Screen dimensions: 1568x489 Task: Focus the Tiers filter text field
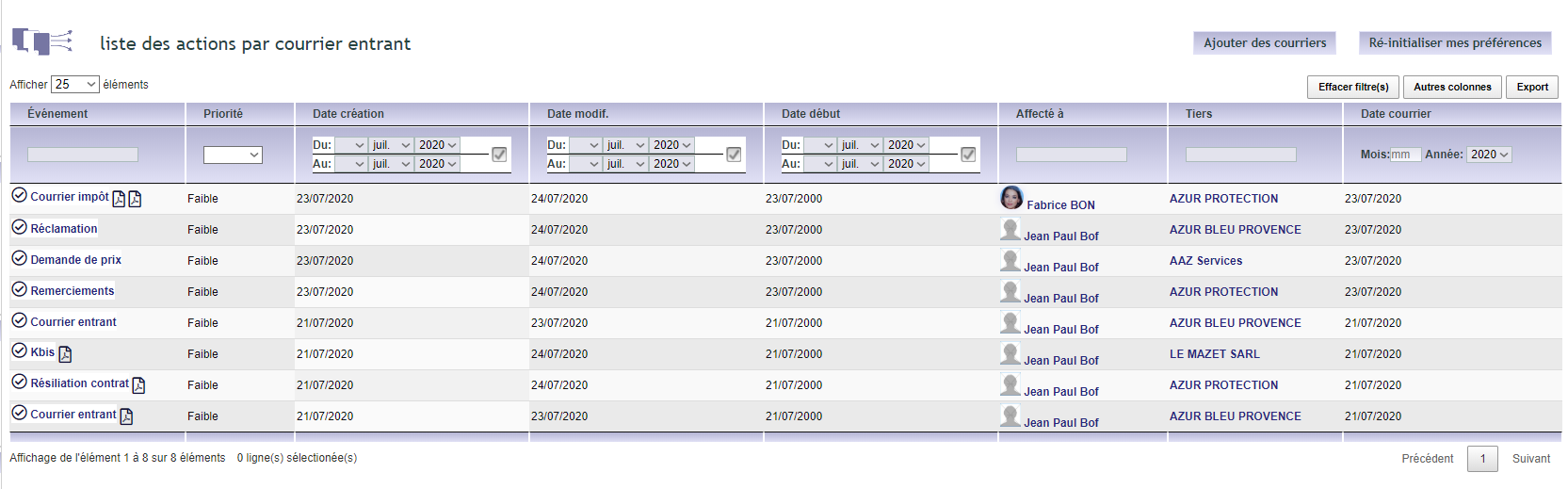[x=1241, y=155]
